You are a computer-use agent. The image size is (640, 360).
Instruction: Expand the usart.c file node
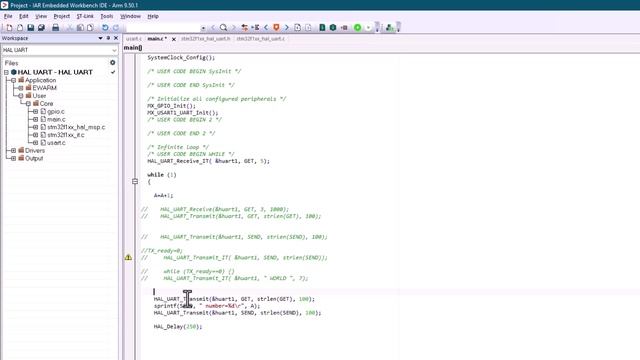point(36,143)
